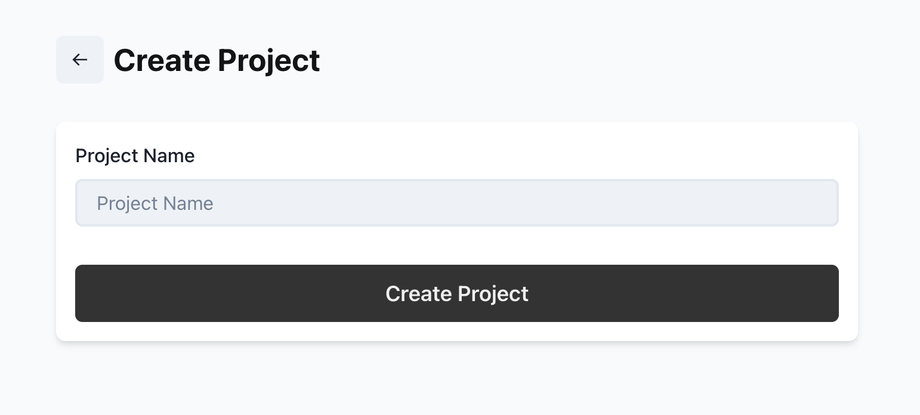Submit the form with Create Project
This screenshot has width=920, height=415.
pos(456,293)
